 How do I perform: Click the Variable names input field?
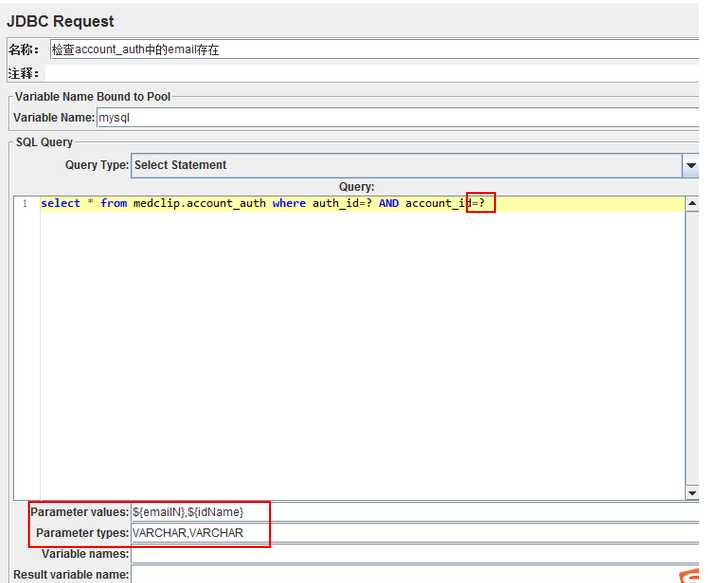[415, 554]
